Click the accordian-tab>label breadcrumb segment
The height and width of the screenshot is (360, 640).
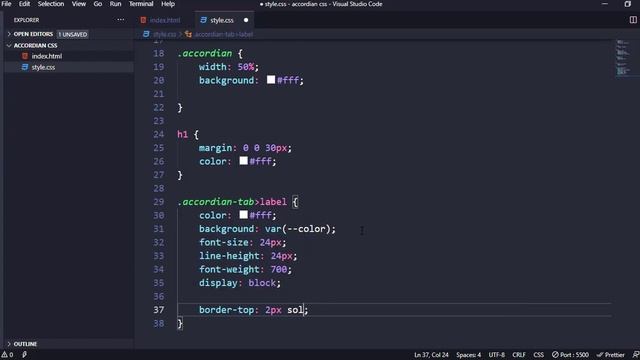point(224,34)
